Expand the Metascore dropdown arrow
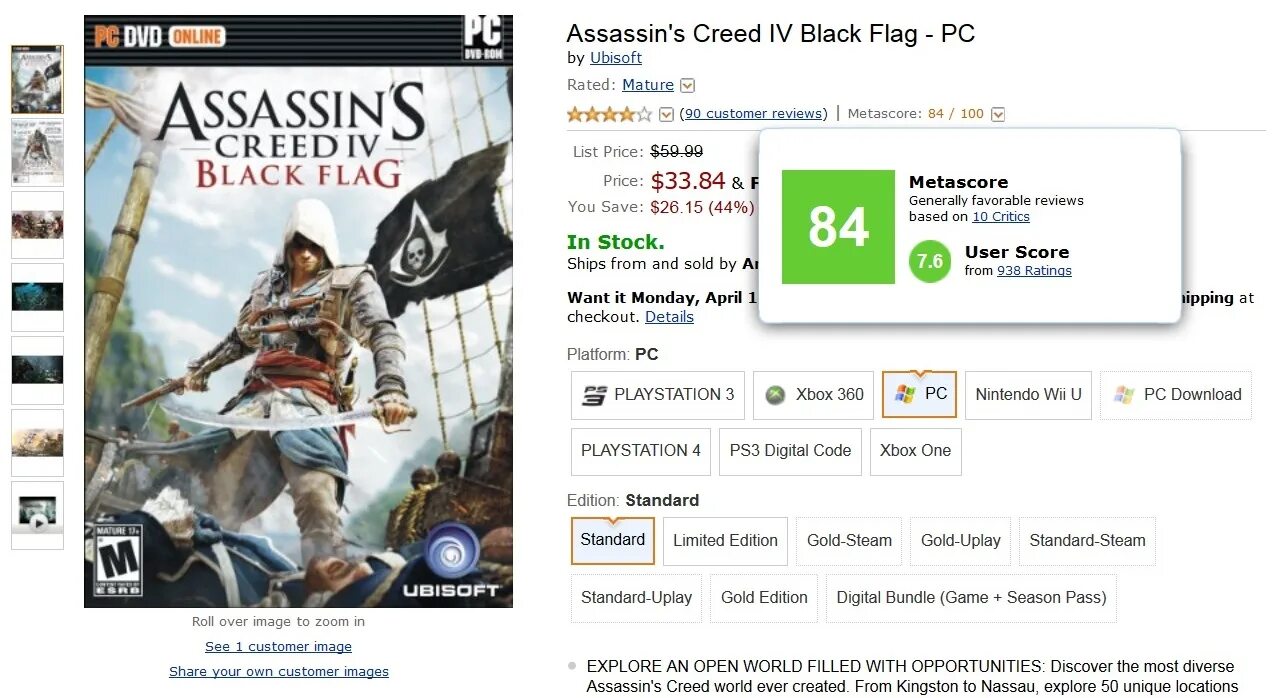This screenshot has height=698, width=1279. (997, 114)
